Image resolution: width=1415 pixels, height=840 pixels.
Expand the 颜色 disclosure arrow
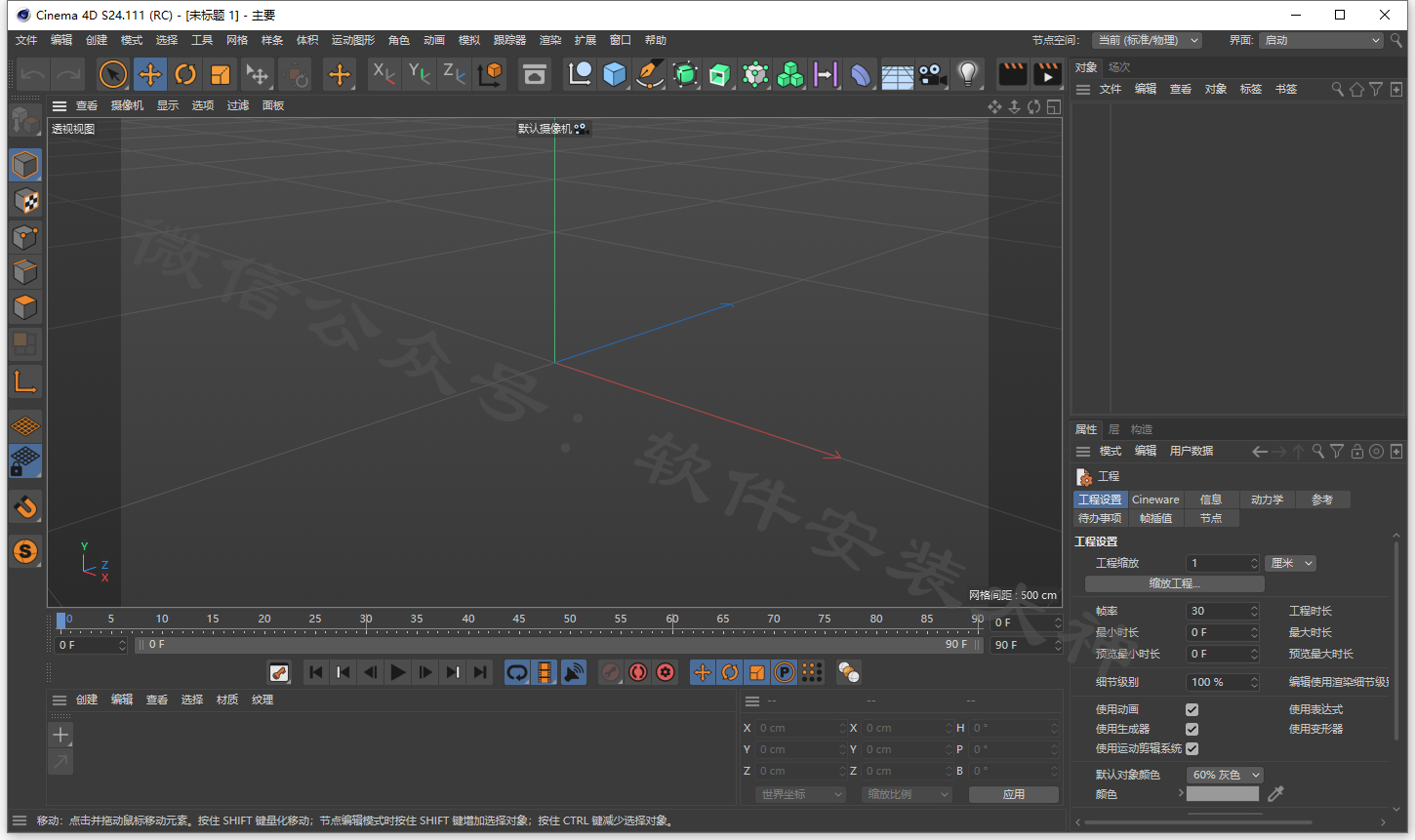pos(1181,793)
